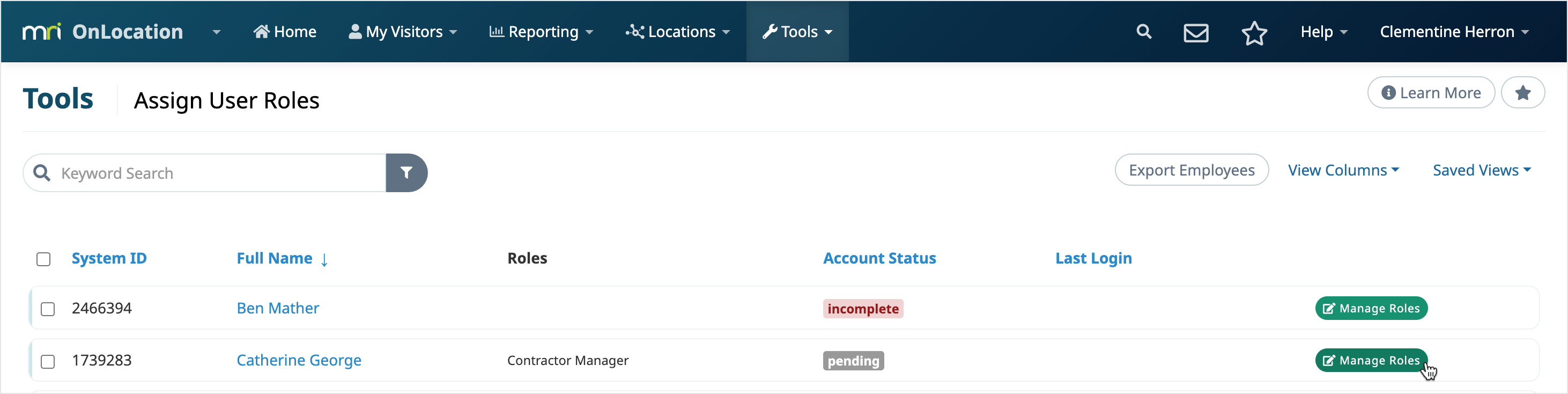Viewport: 1568px width, 394px height.
Task: Open favorites star icon in header
Action: (x=1254, y=32)
